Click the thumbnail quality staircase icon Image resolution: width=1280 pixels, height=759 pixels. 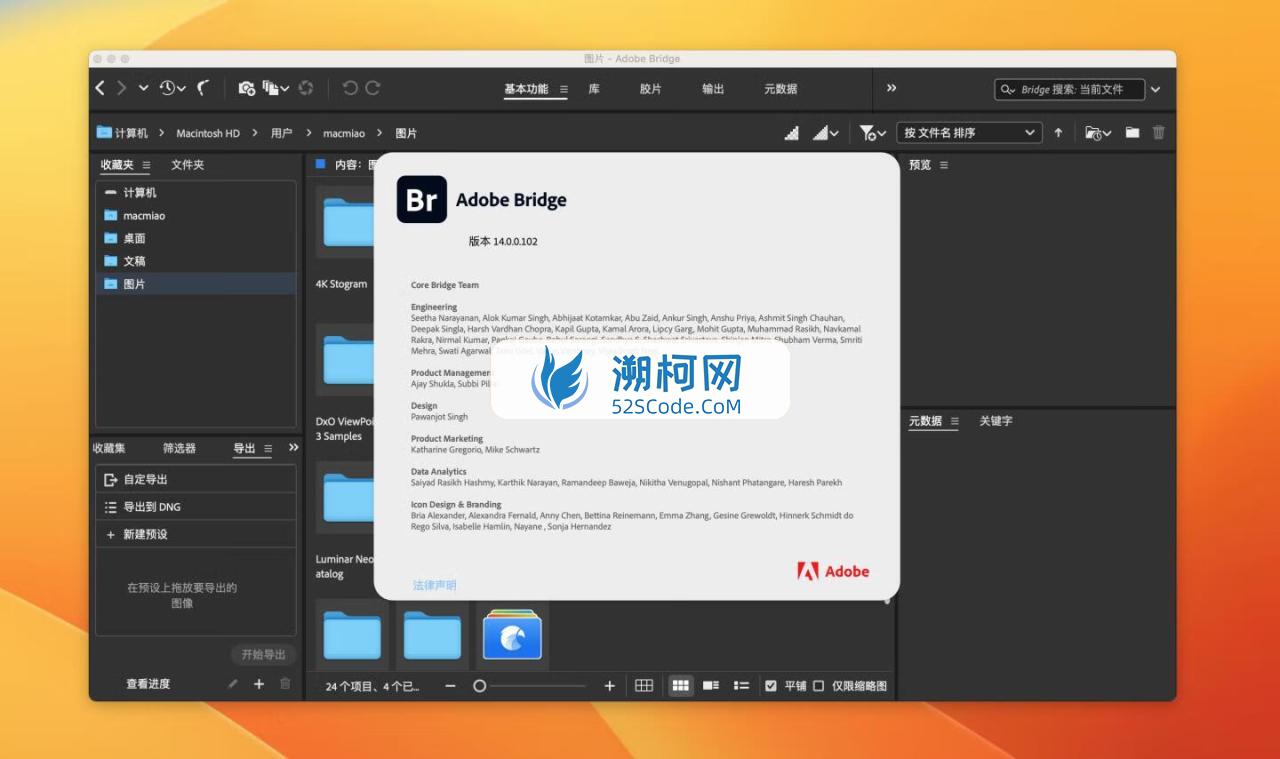coord(792,132)
